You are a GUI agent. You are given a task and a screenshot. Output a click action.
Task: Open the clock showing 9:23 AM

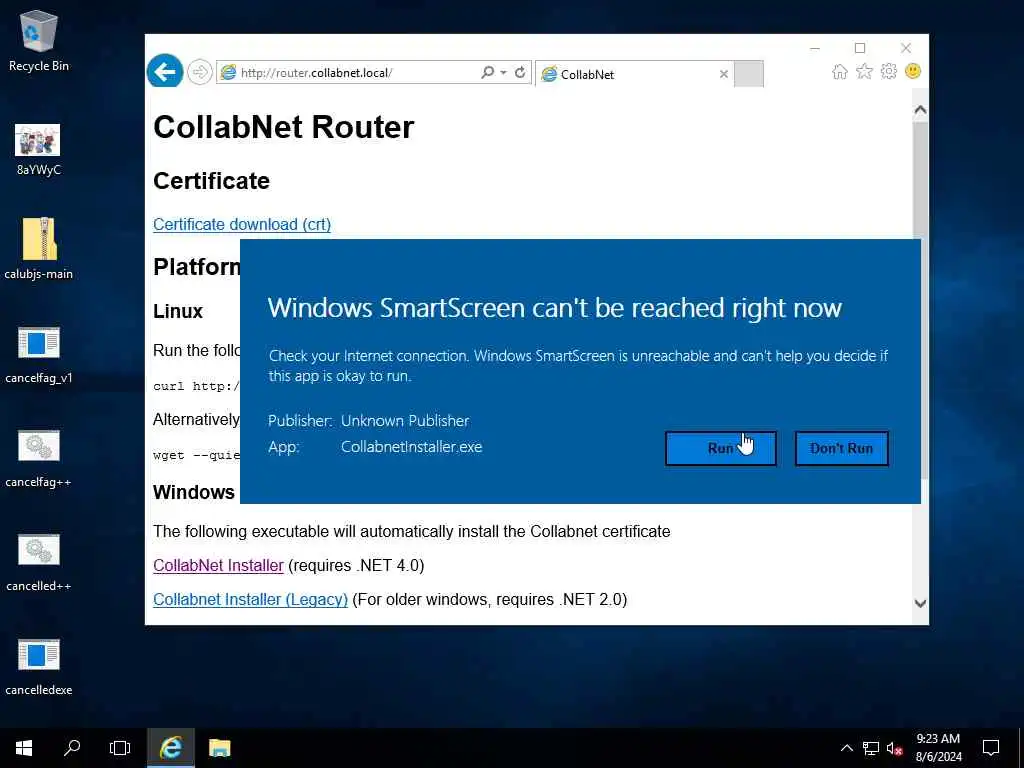point(938,748)
